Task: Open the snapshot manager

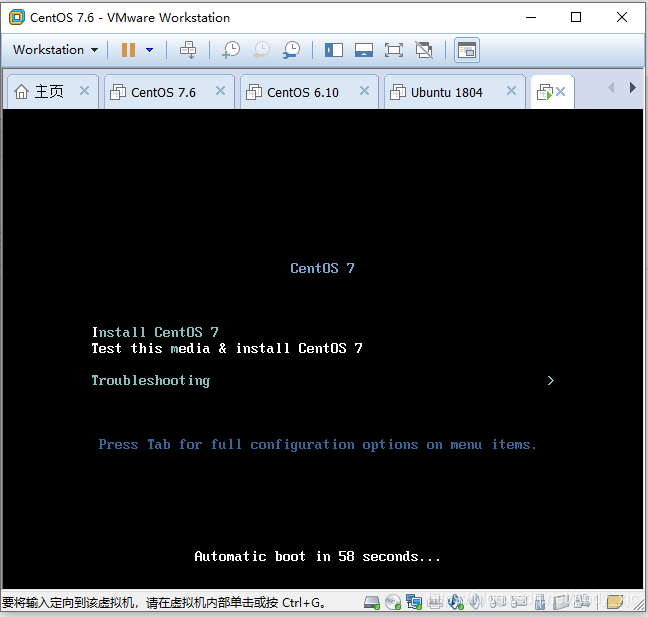Action: click(292, 50)
